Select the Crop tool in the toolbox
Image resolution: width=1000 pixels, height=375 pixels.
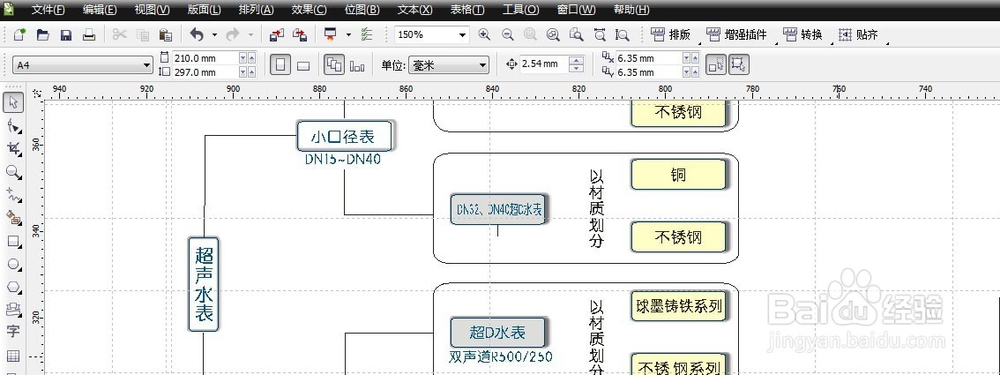pyautogui.click(x=13, y=149)
